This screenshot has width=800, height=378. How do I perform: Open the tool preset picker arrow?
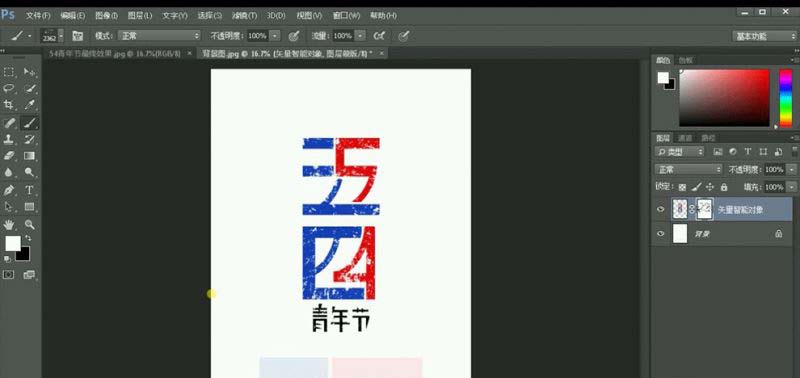[x=29, y=36]
